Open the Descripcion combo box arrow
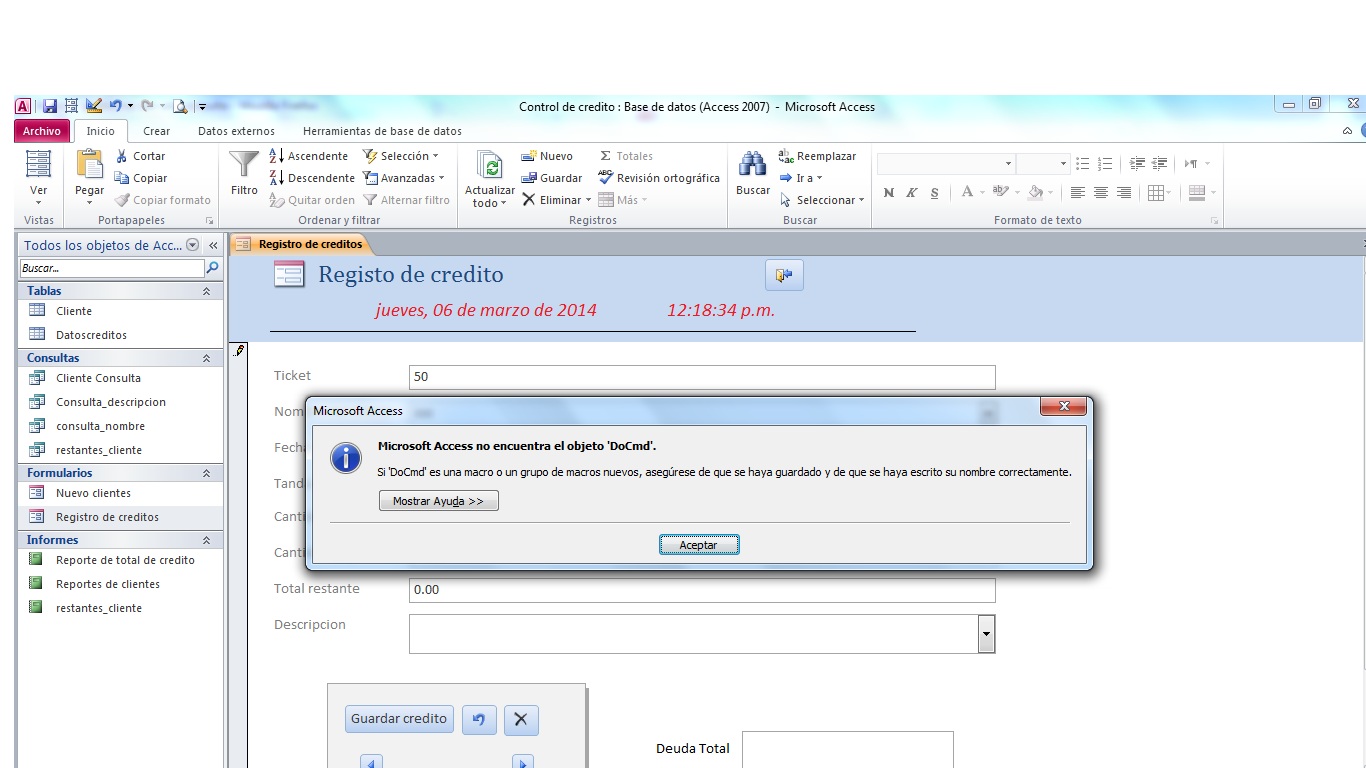This screenshot has height=768, width=1366. [x=987, y=633]
